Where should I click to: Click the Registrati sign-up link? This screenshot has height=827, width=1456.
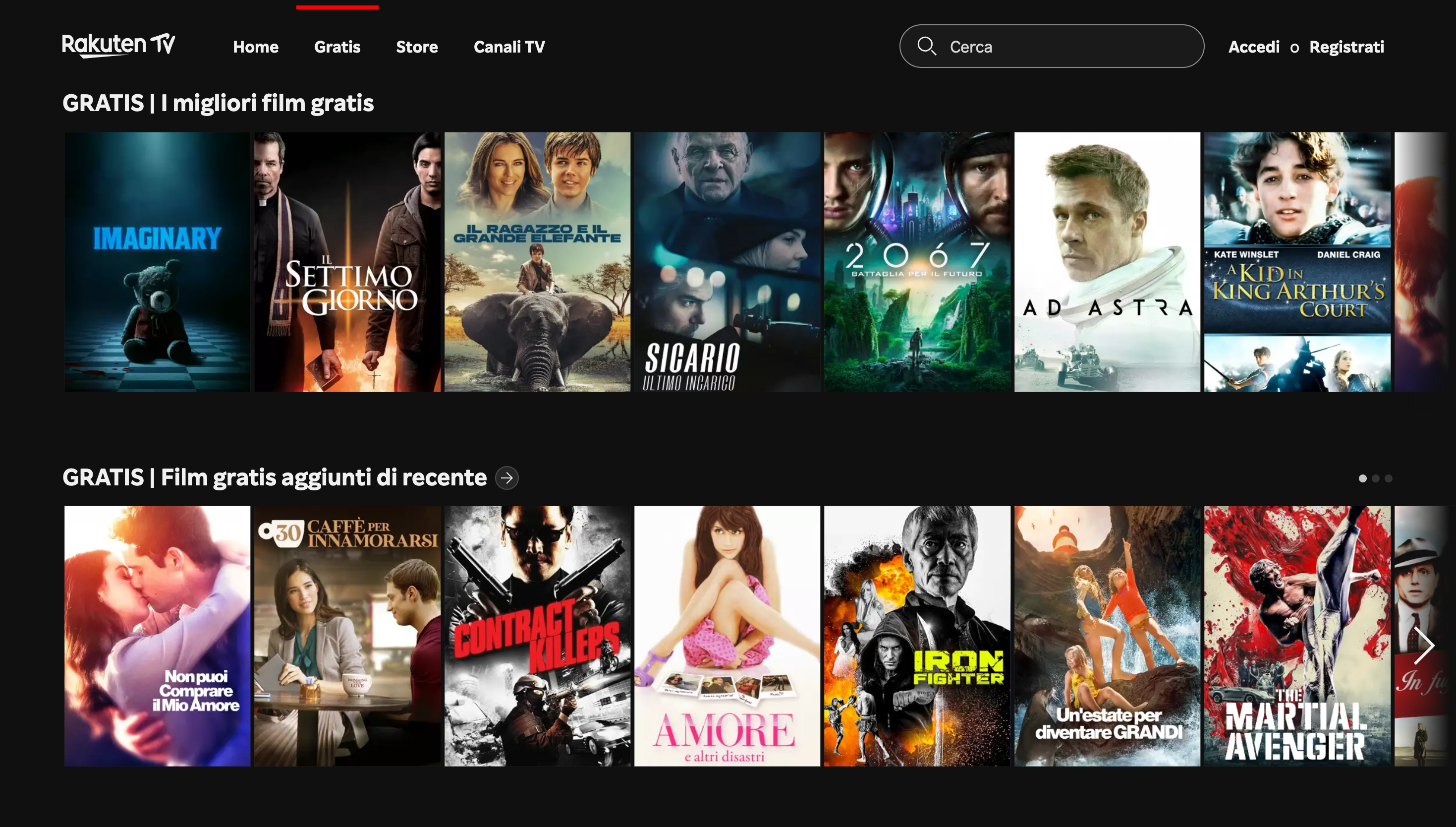1346,47
